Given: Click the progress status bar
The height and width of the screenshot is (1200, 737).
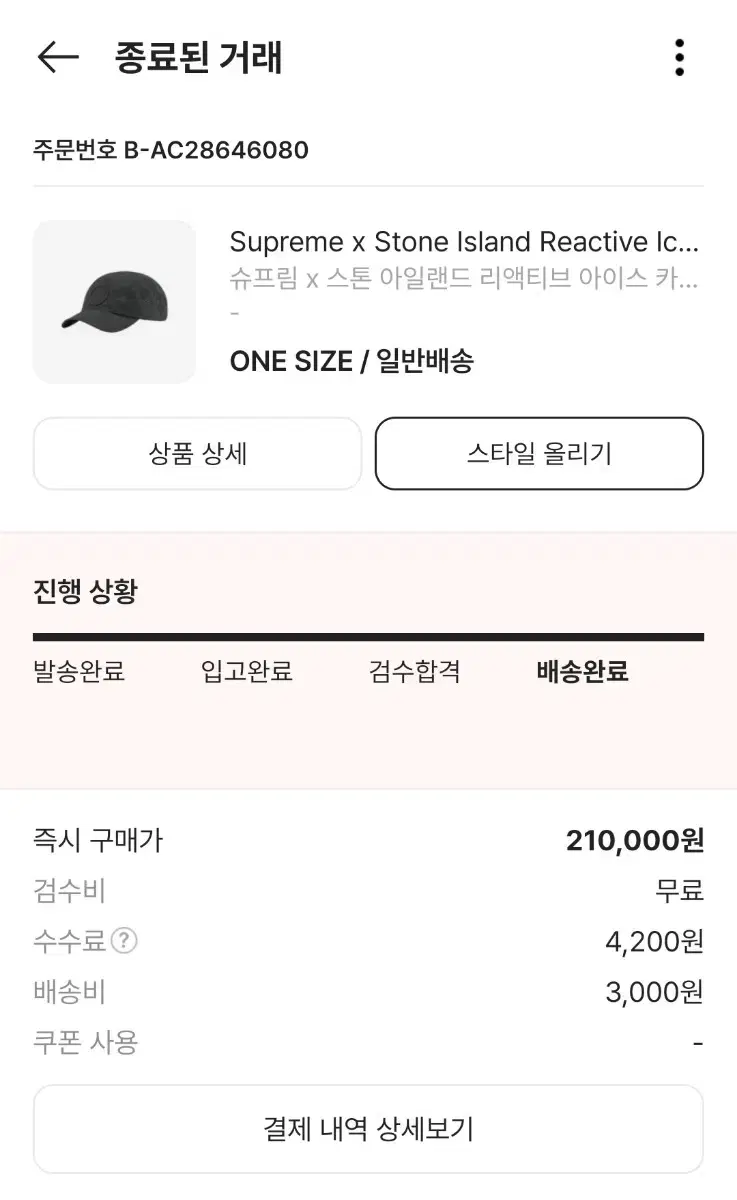Looking at the screenshot, I should (x=368, y=637).
